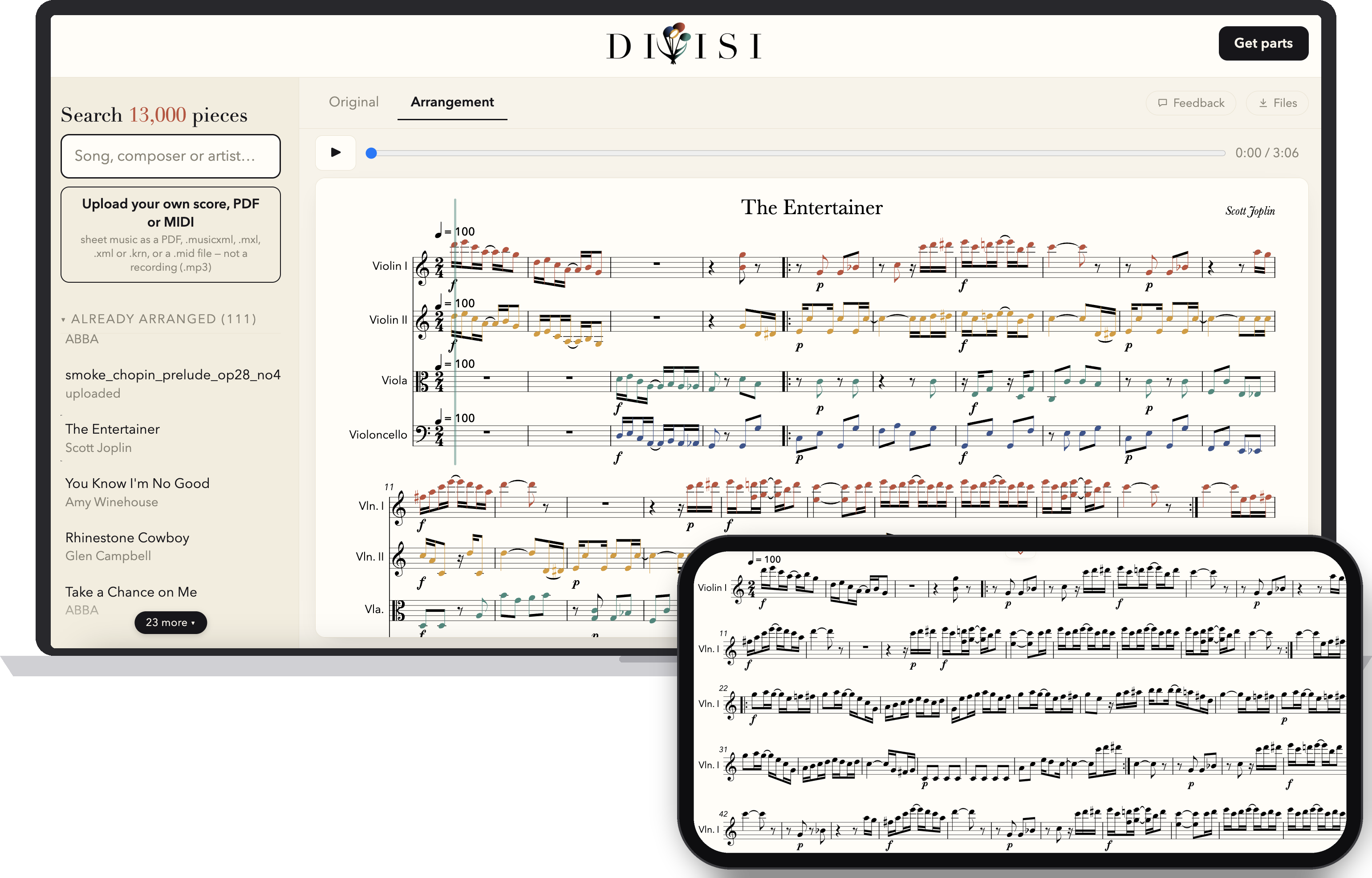Click the Violin I staff label
The width and height of the screenshot is (1372, 878).
click(x=390, y=266)
